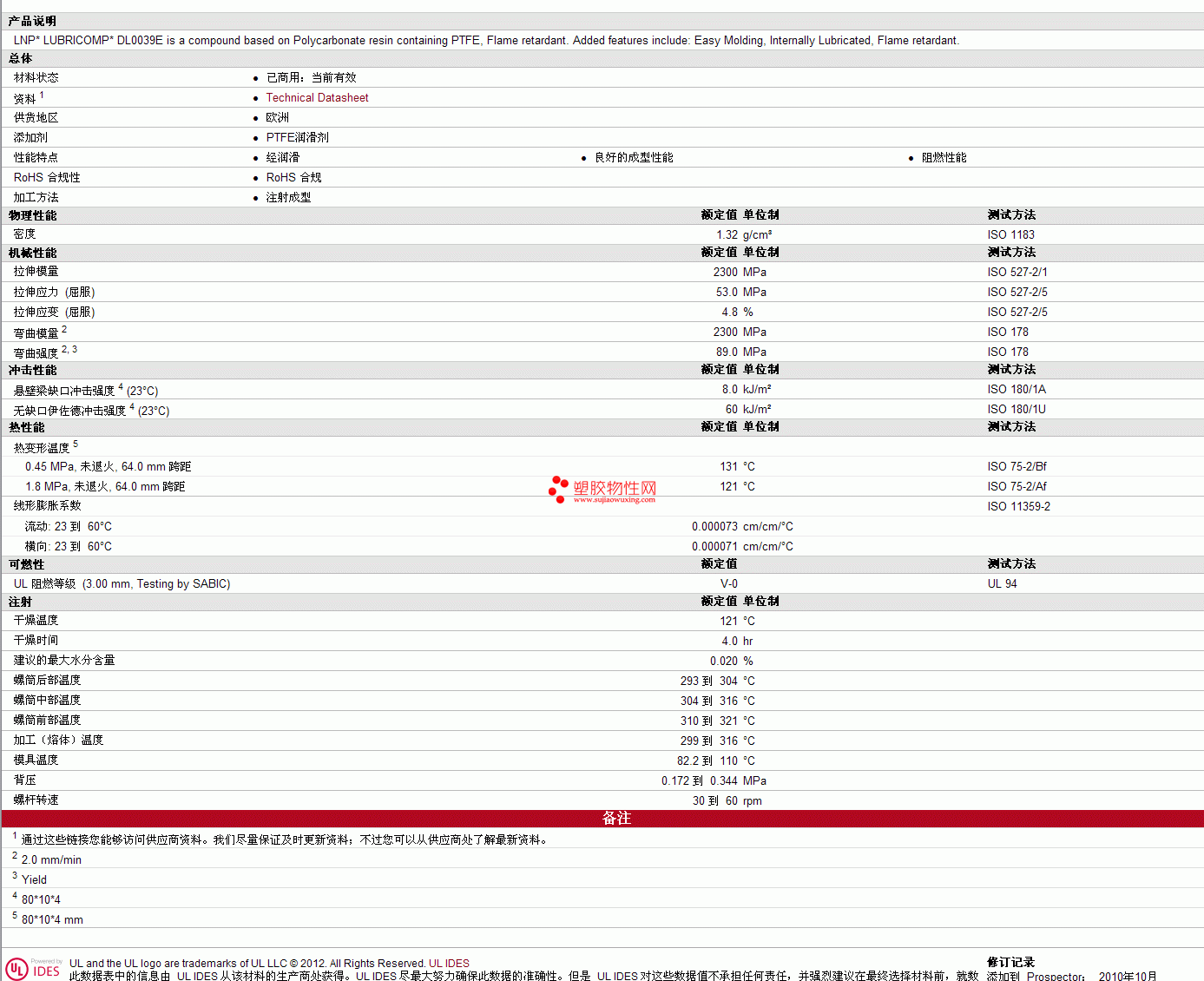Select the UL 94 test method
The width and height of the screenshot is (1204, 981).
pyautogui.click(x=1002, y=584)
